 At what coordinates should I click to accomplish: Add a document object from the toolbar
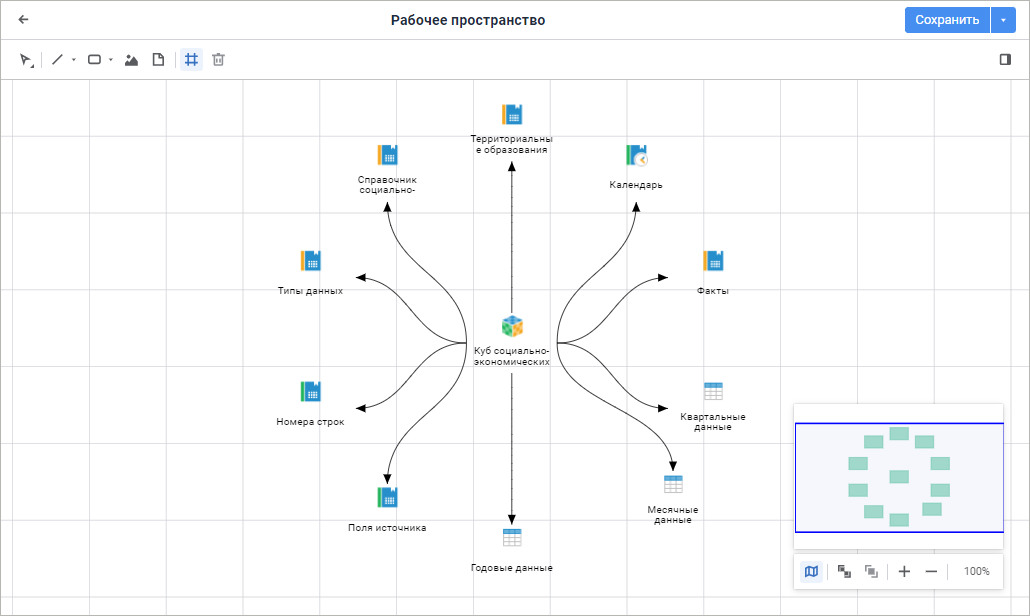[x=158, y=60]
